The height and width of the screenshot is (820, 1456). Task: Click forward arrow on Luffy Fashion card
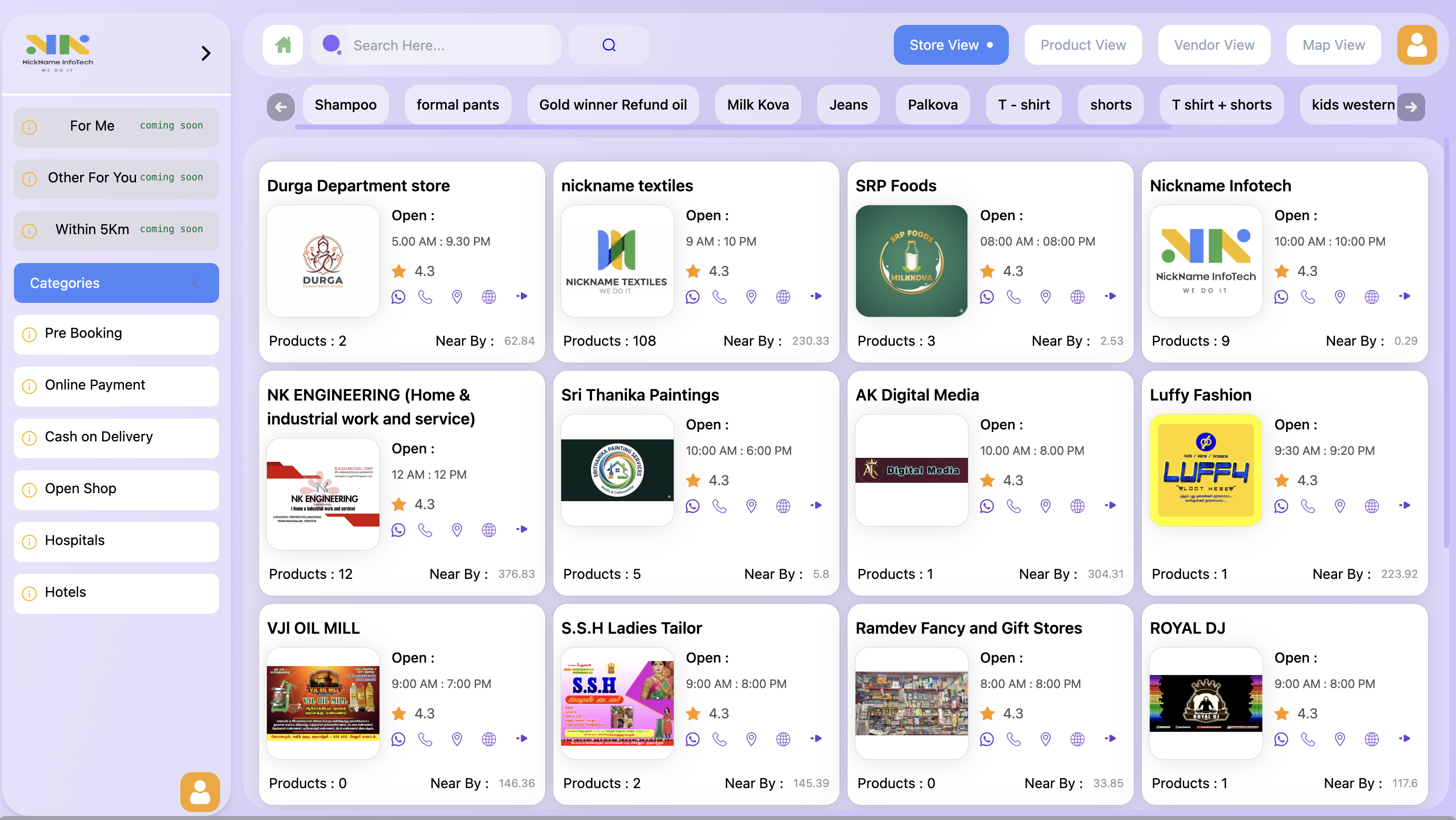[1405, 505]
